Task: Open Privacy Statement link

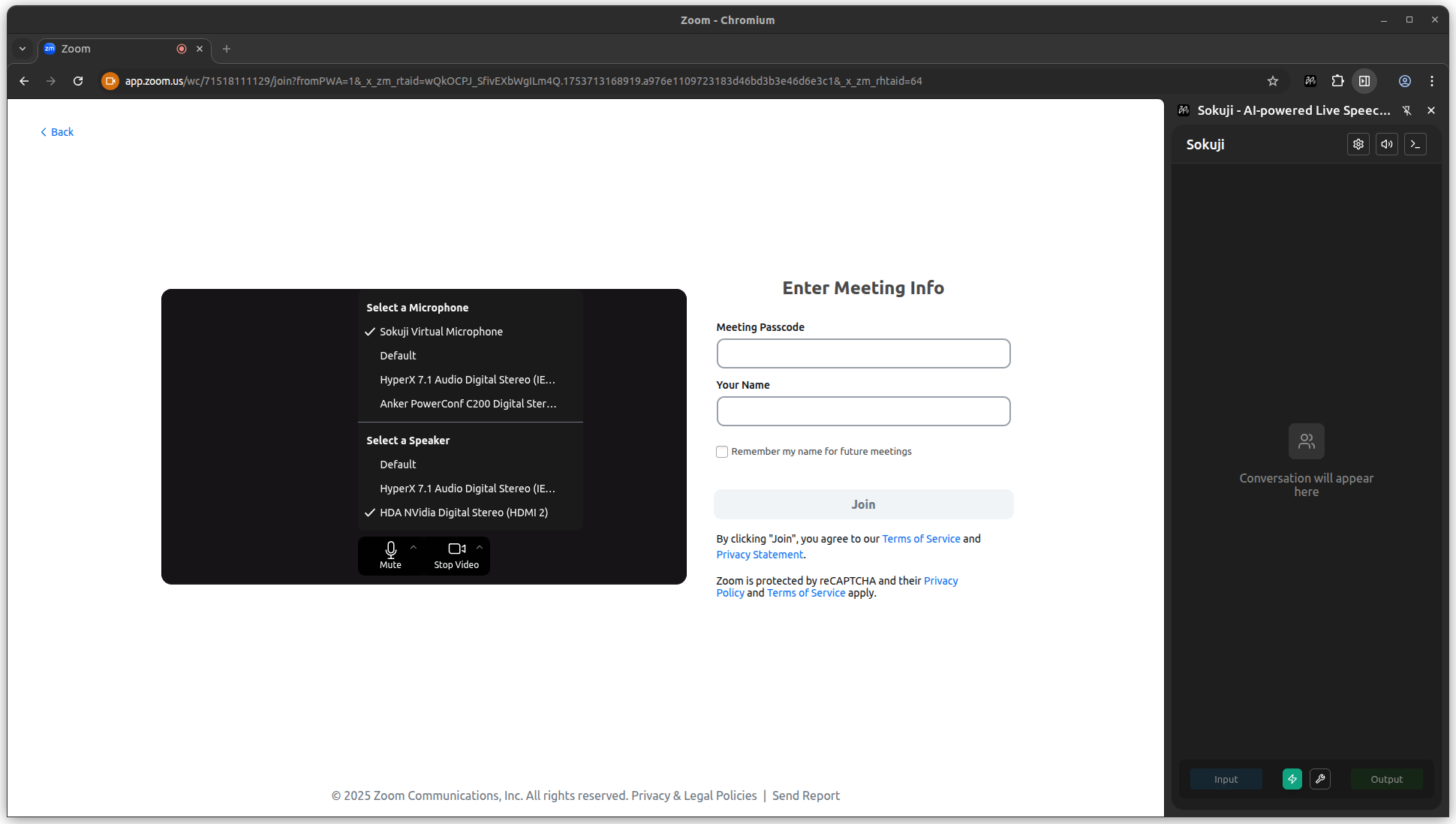Action: 760,555
